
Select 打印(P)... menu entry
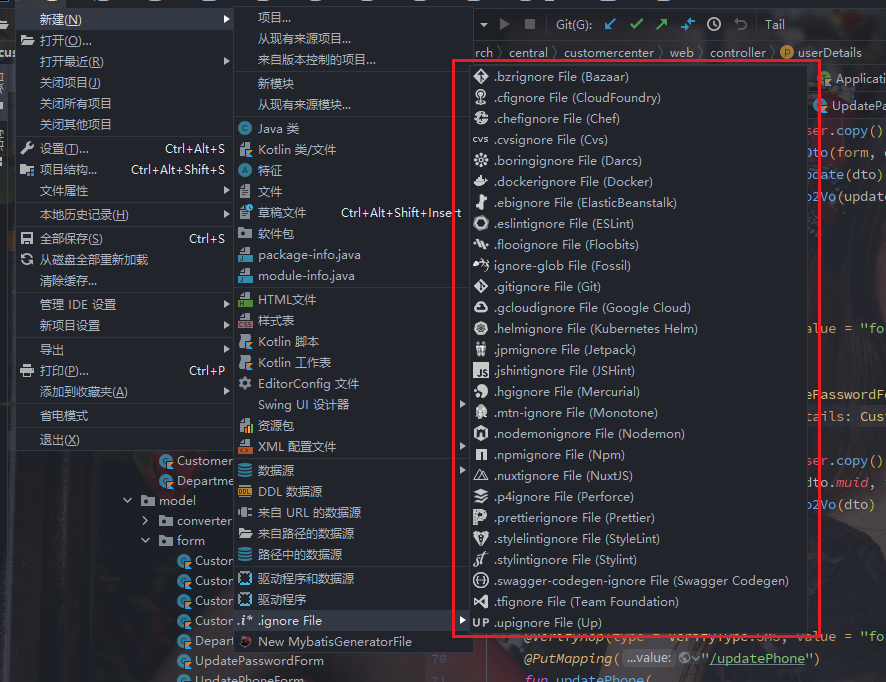(x=124, y=371)
